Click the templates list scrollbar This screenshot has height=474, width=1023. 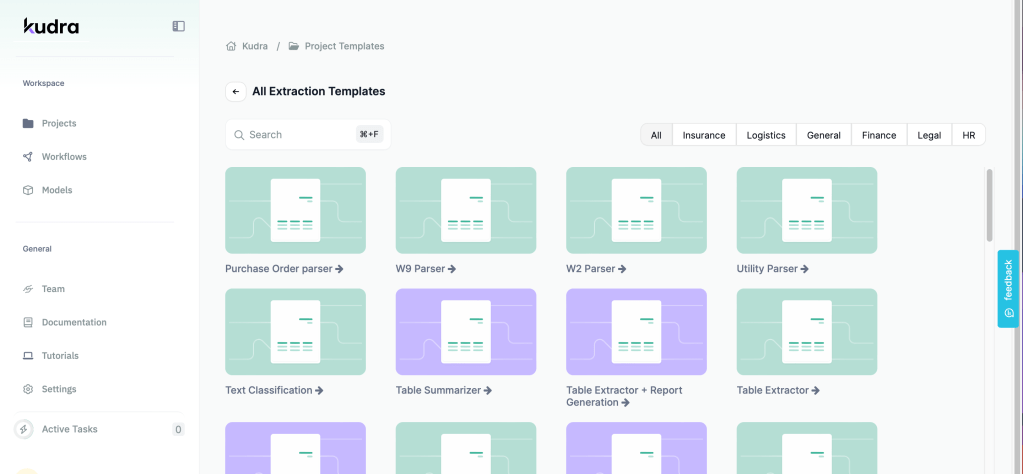[x=990, y=205]
